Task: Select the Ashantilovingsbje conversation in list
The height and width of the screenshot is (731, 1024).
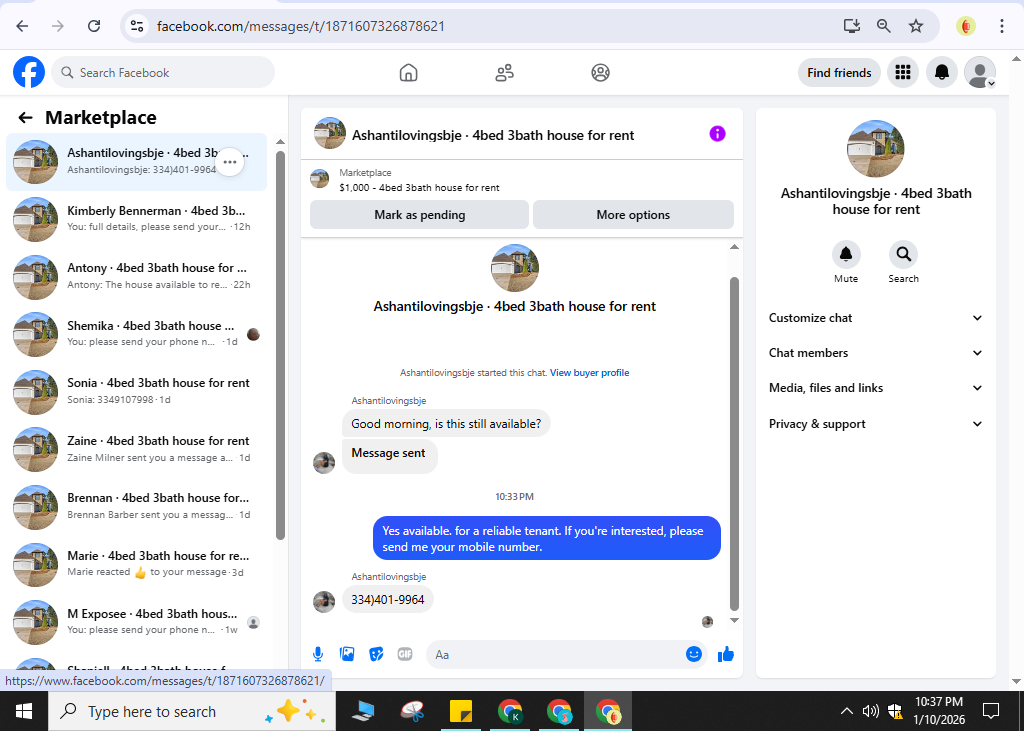Action: pos(136,162)
